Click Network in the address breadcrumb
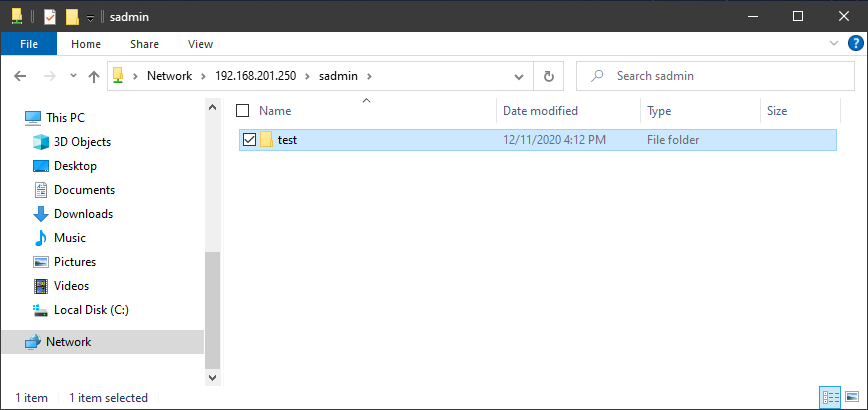 [x=169, y=76]
